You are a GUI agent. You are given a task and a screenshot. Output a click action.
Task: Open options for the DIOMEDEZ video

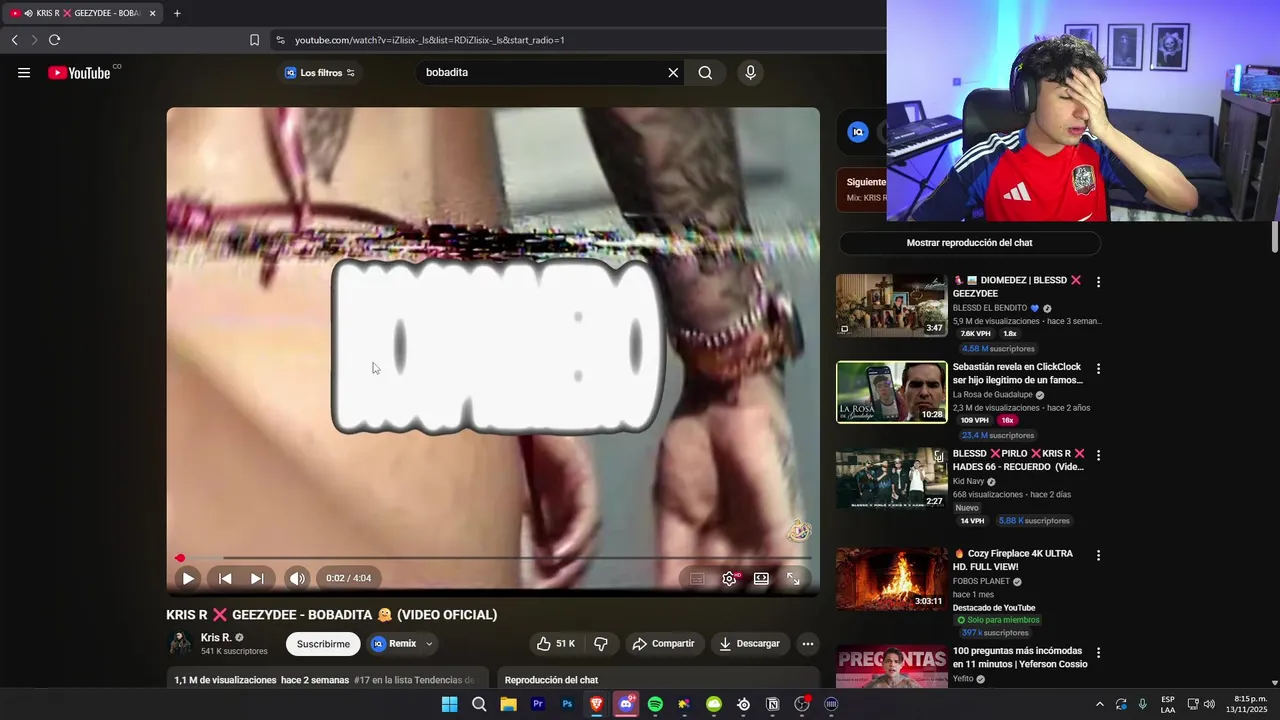tap(1098, 282)
